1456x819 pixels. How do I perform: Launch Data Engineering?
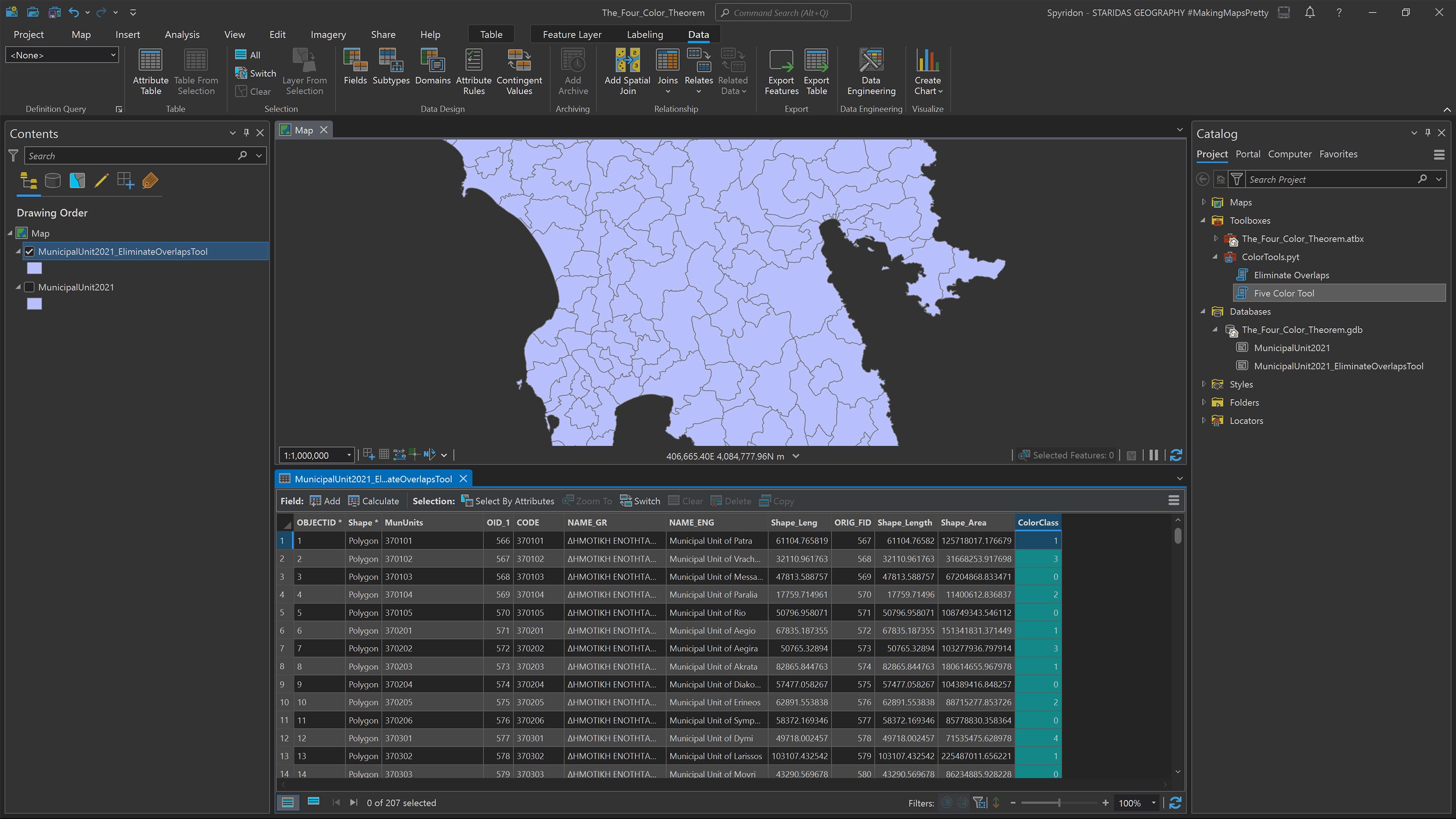tap(870, 72)
